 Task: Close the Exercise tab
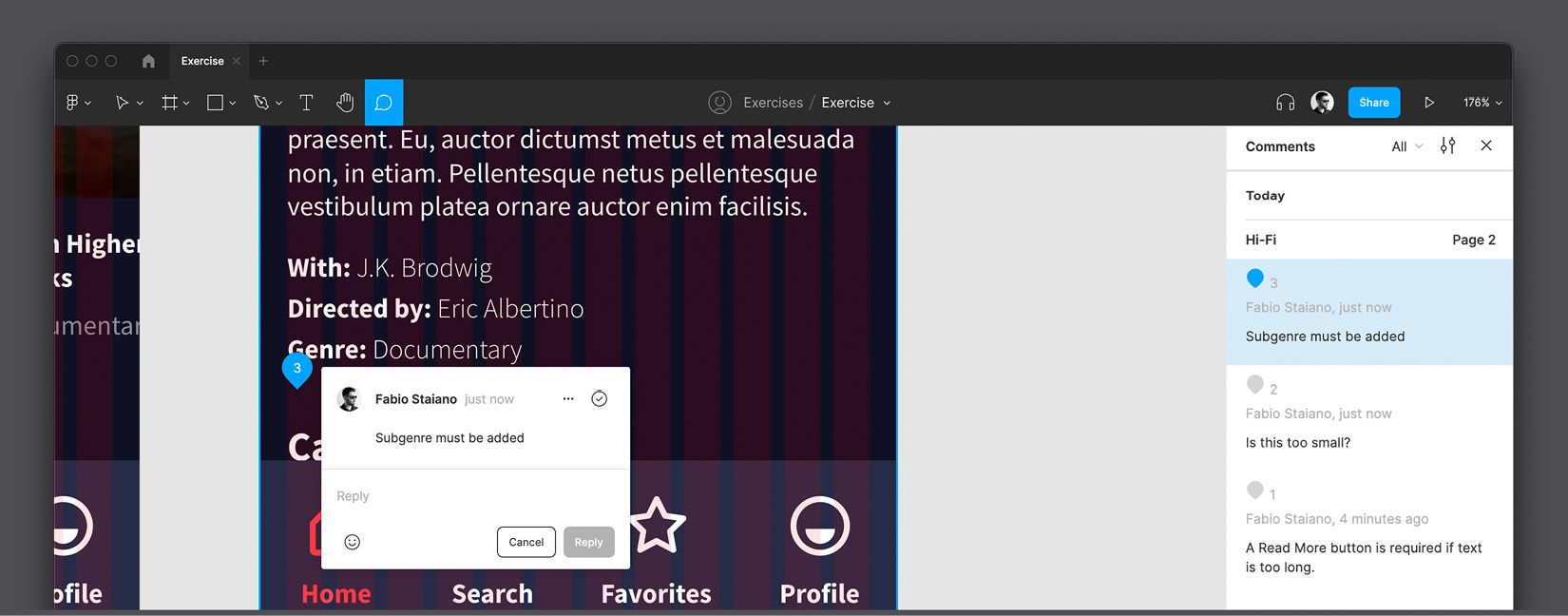[x=237, y=61]
